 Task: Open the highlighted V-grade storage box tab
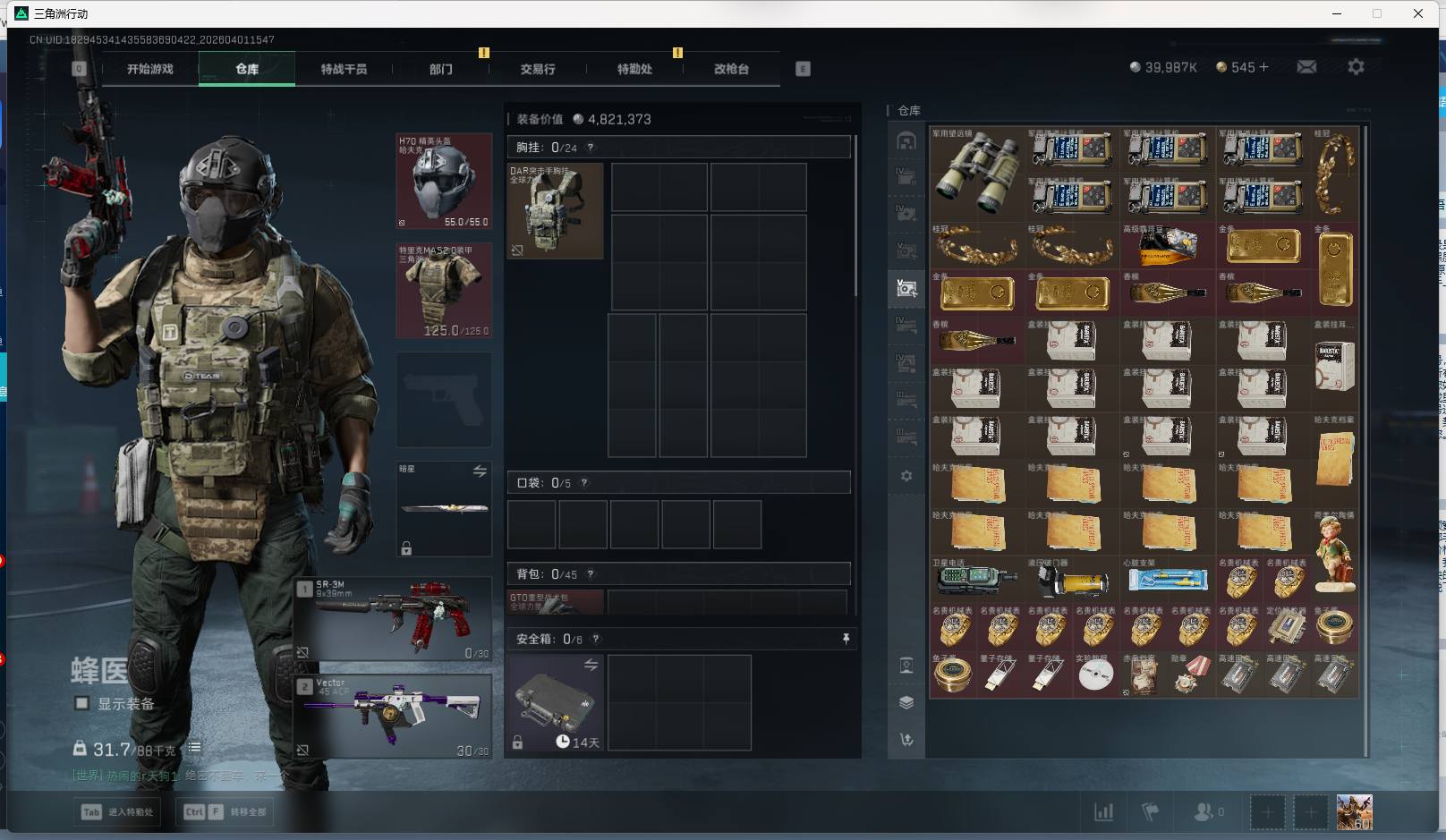(x=906, y=288)
